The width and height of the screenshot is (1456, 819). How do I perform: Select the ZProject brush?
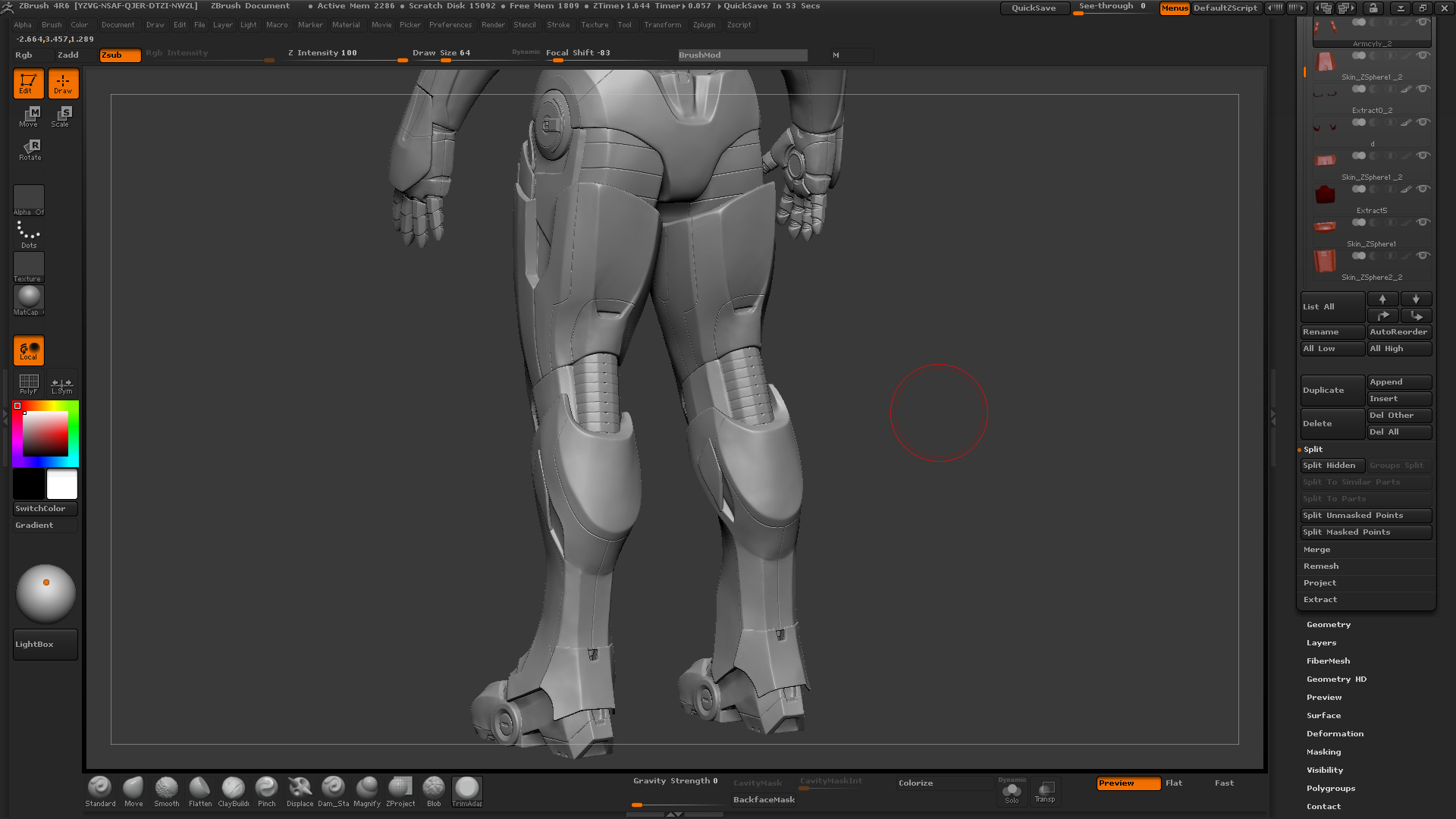click(x=400, y=792)
